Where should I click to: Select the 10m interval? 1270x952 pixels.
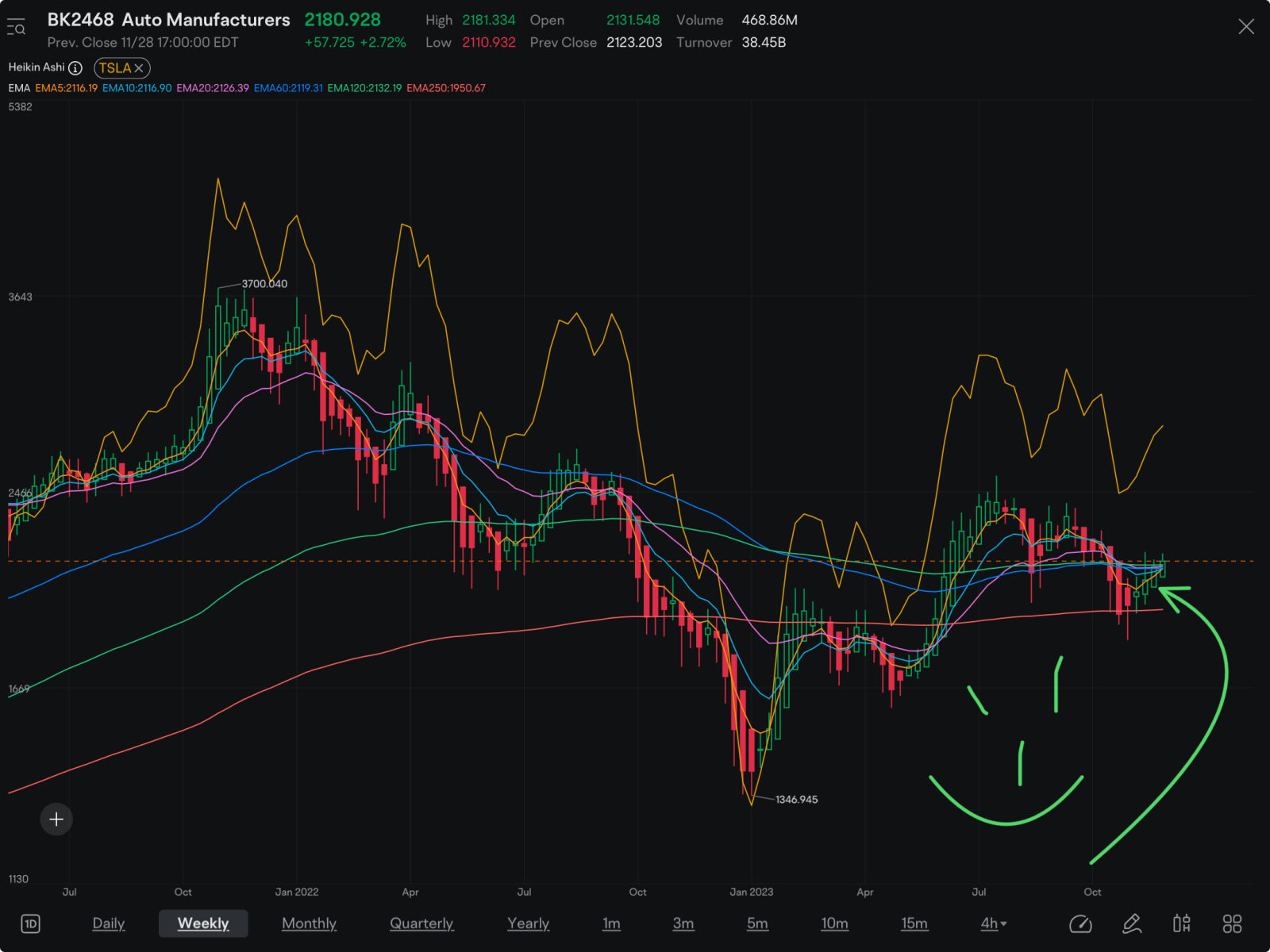834,923
